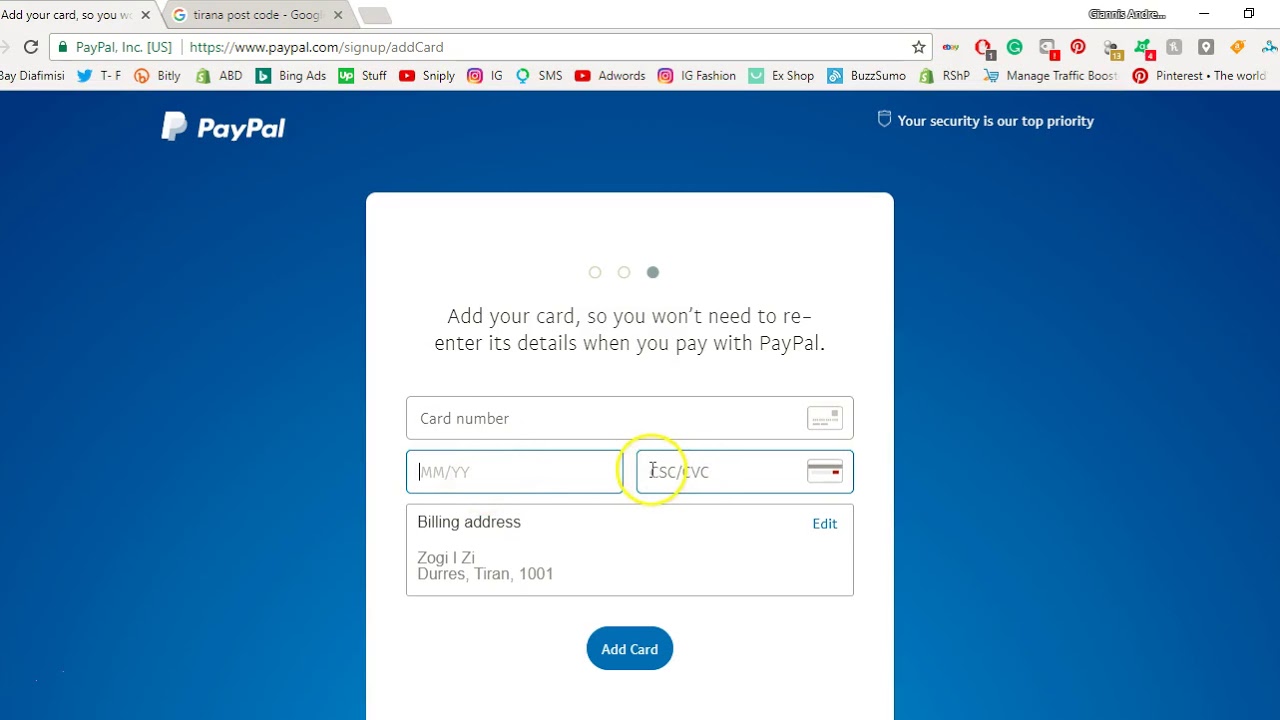Click the second step progress dot
The width and height of the screenshot is (1280, 720).
click(624, 272)
